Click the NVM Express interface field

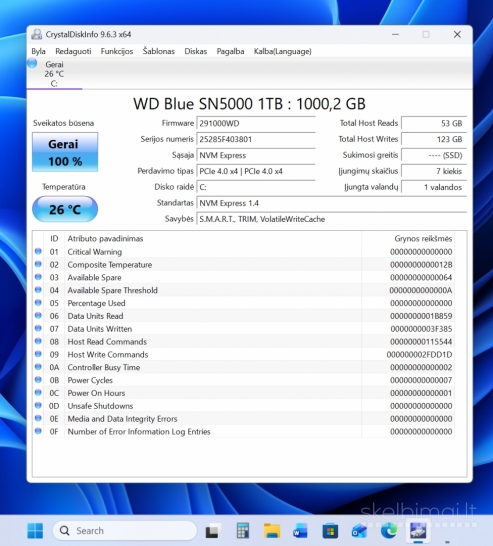[x=256, y=155]
